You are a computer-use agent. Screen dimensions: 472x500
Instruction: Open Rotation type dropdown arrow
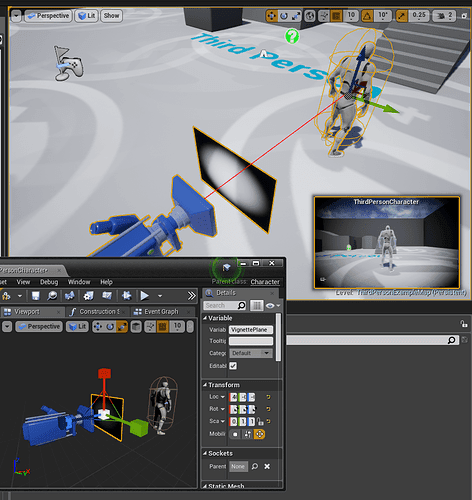[x=223, y=409]
